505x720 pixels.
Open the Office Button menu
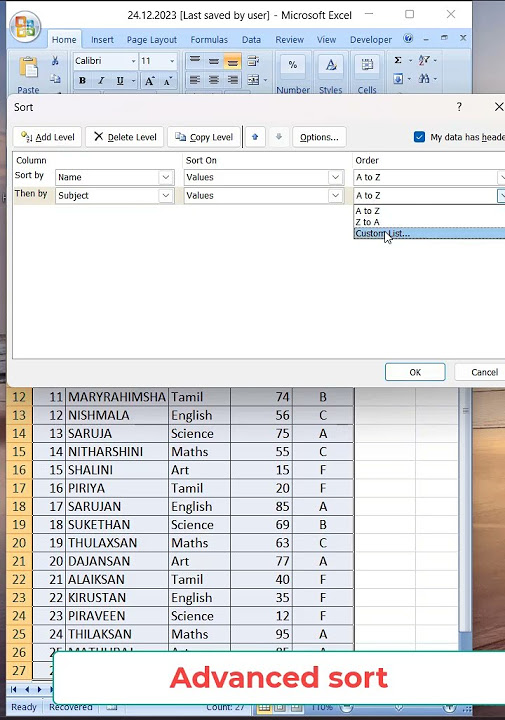[25, 26]
